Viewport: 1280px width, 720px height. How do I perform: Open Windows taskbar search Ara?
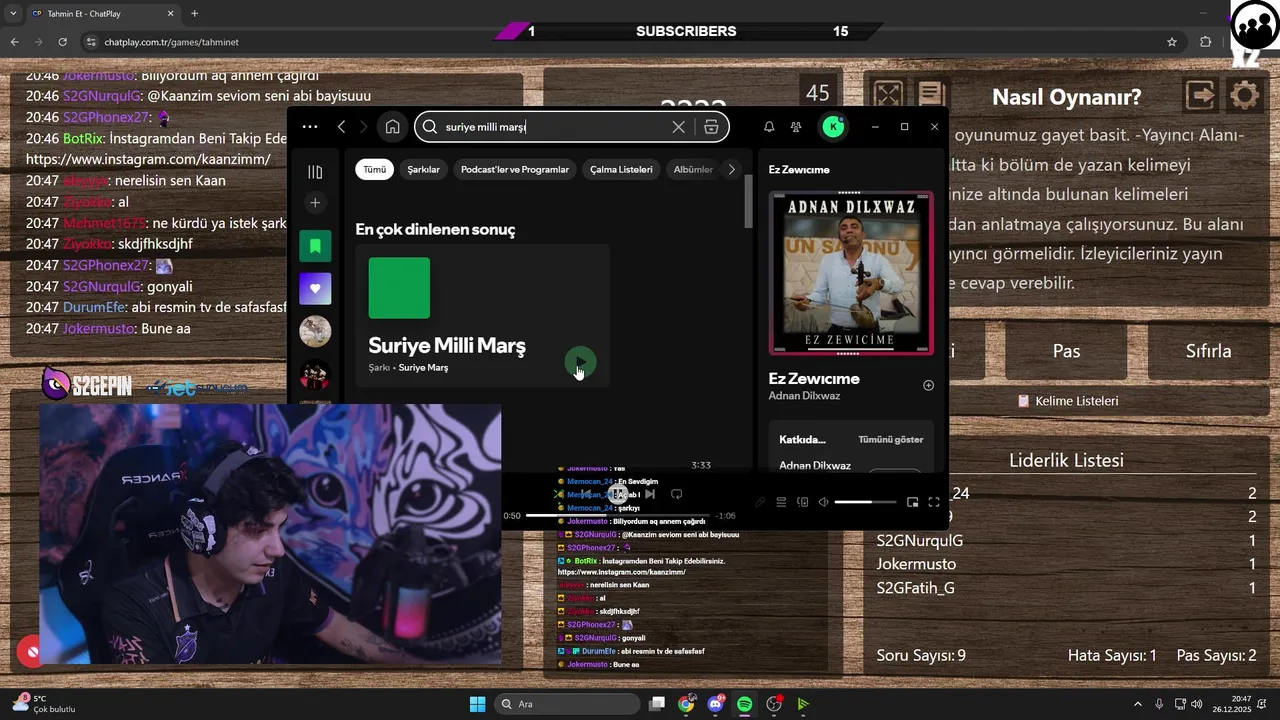[568, 704]
